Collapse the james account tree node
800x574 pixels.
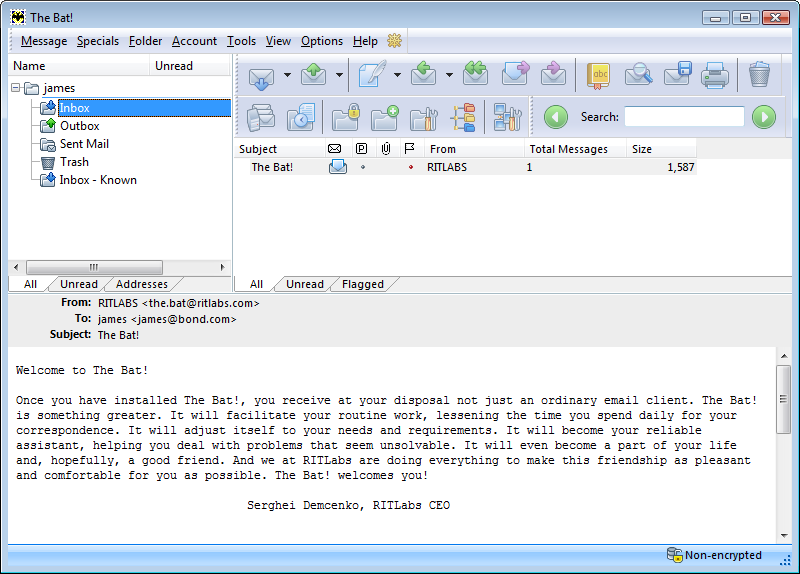(x=16, y=88)
